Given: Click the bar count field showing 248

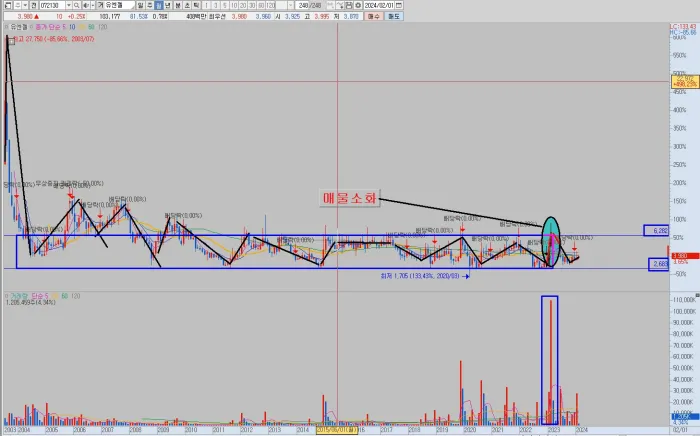Looking at the screenshot, I should 303,5.
